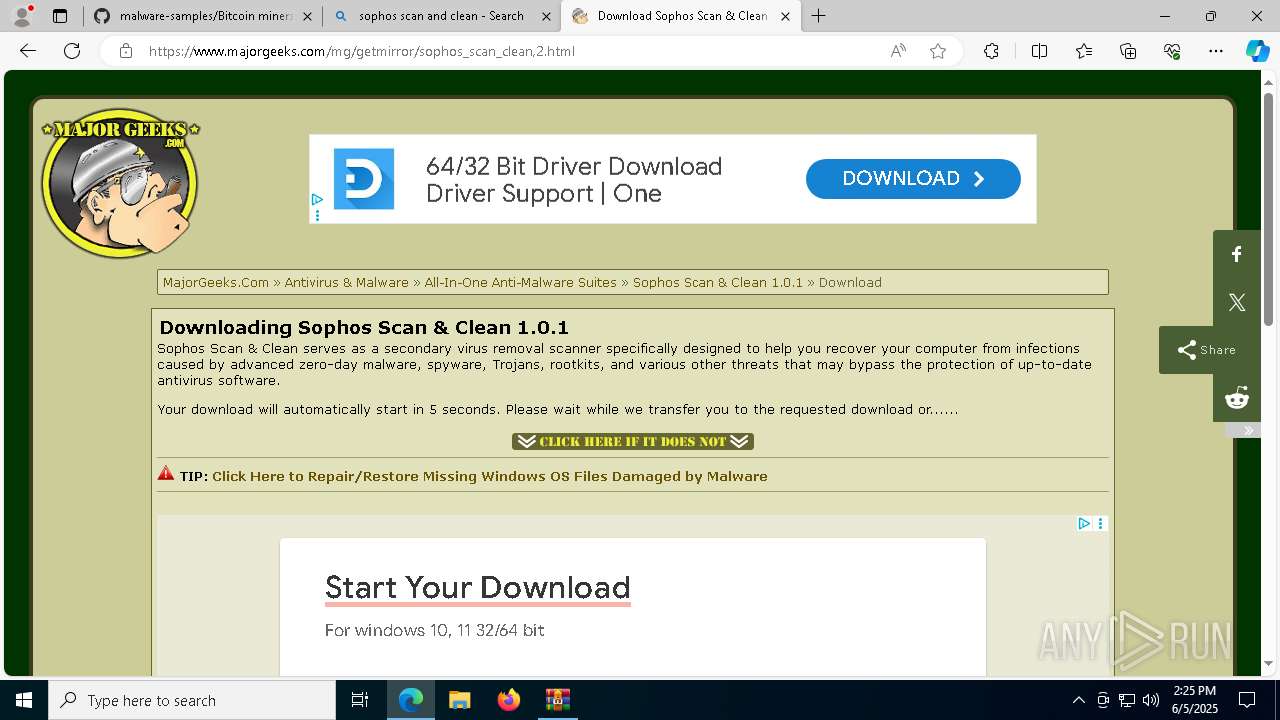Open Collections panel
This screenshot has height=720, width=1280.
tap(1128, 51)
